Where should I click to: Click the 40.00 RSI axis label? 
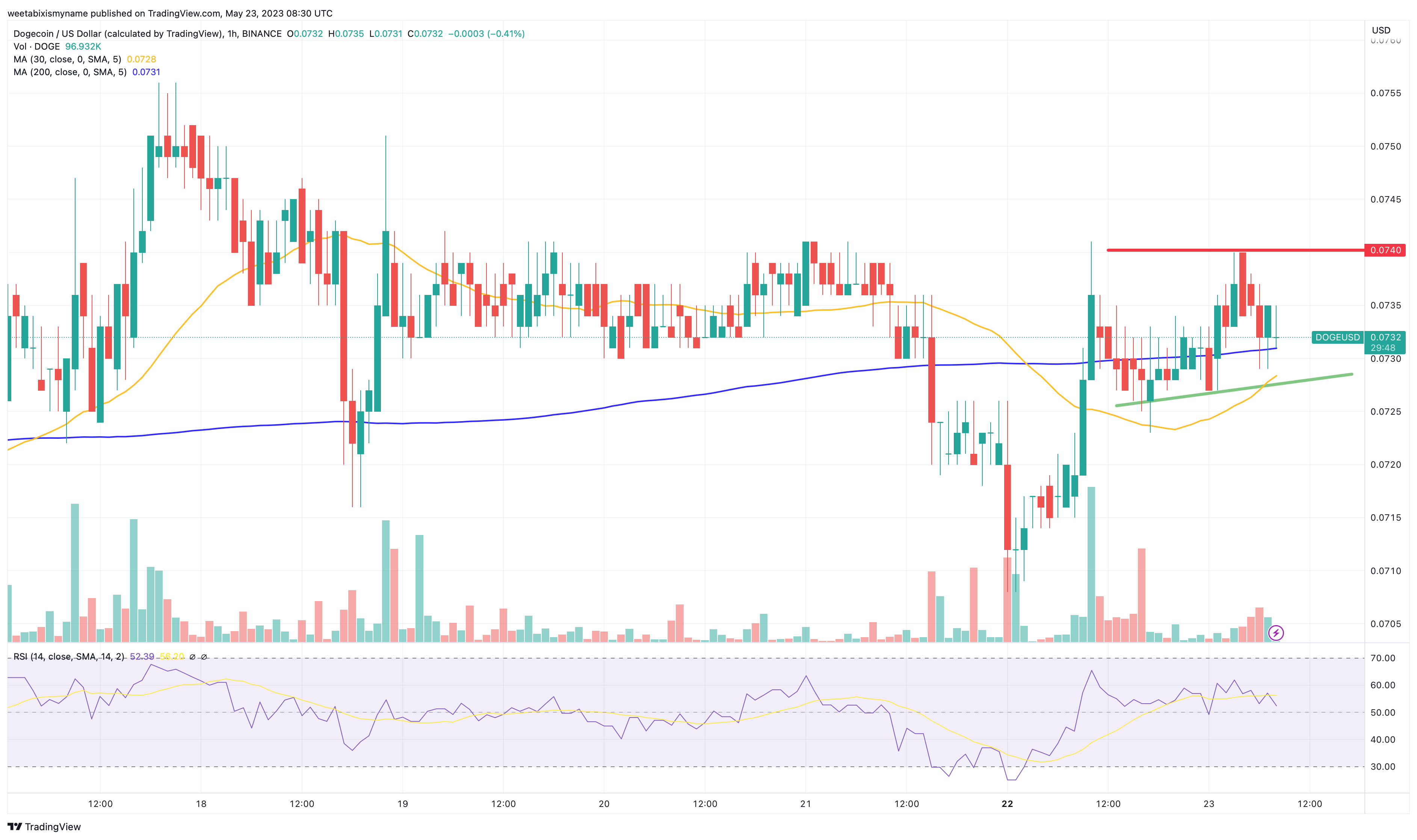(x=1383, y=740)
